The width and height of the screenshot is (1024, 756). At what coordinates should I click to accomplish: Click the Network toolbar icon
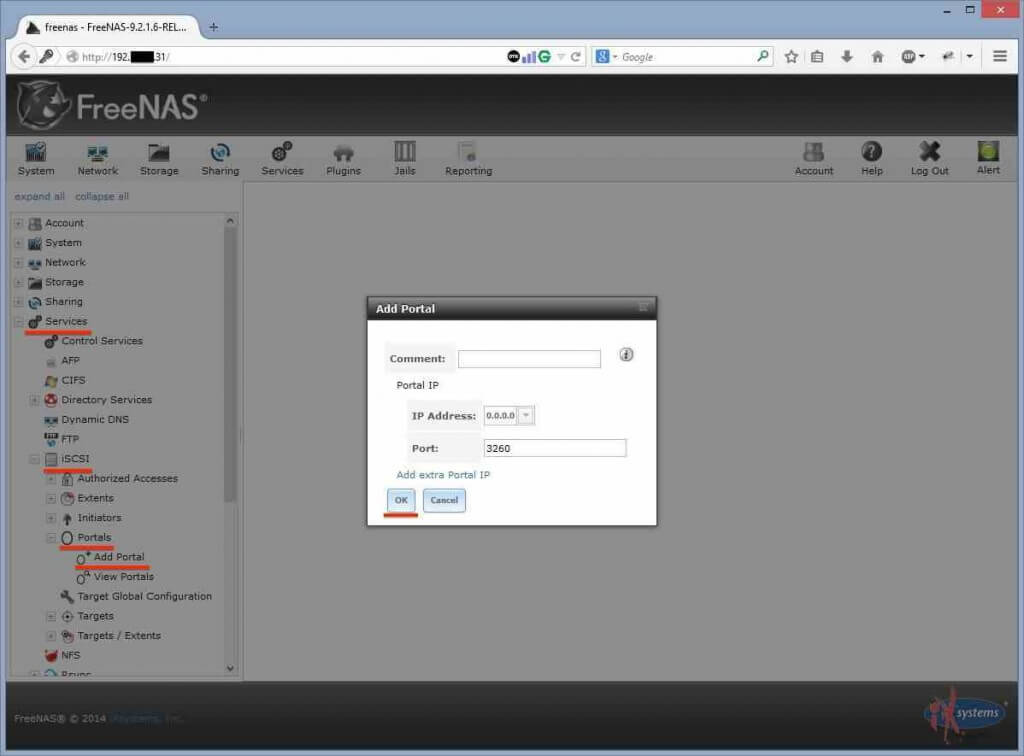tap(97, 158)
